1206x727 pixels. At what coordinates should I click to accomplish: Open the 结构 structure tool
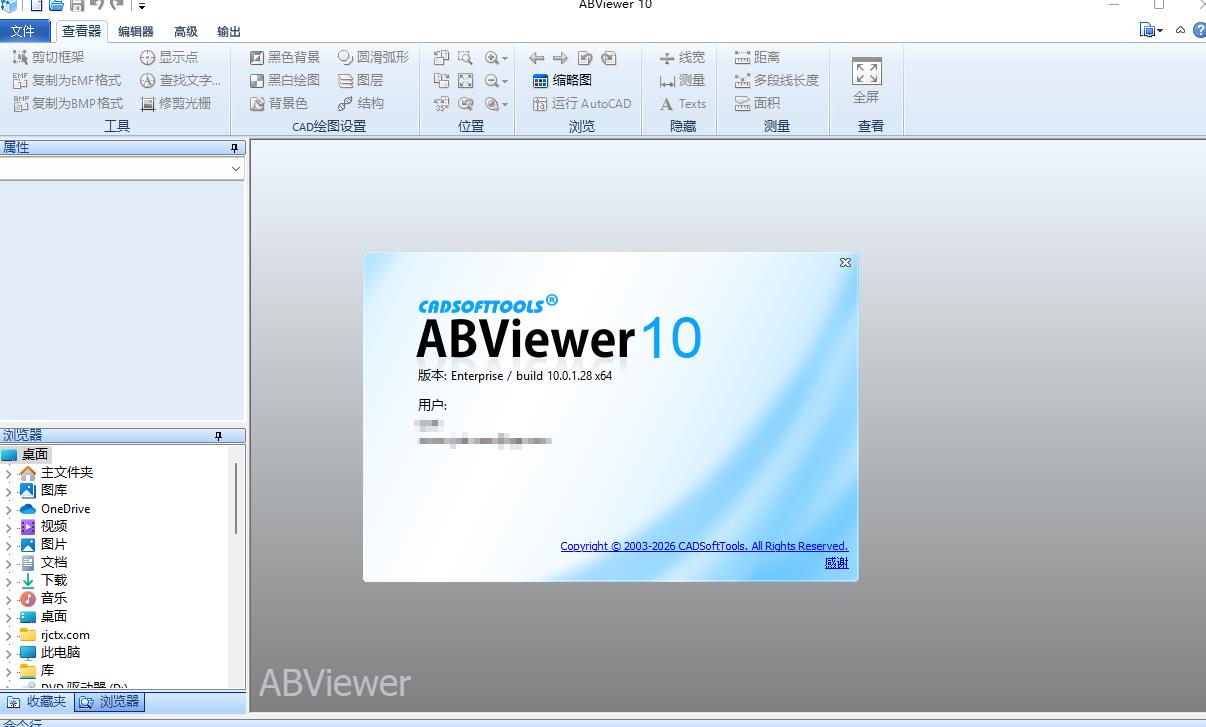pos(360,103)
